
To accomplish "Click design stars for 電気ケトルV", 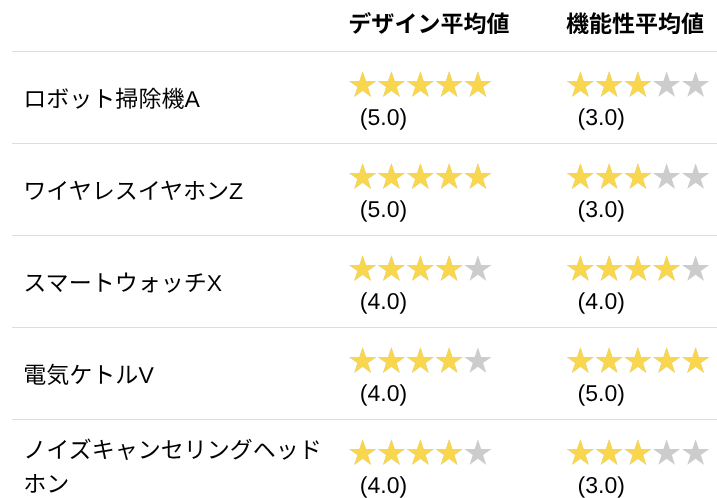I will coord(420,361).
